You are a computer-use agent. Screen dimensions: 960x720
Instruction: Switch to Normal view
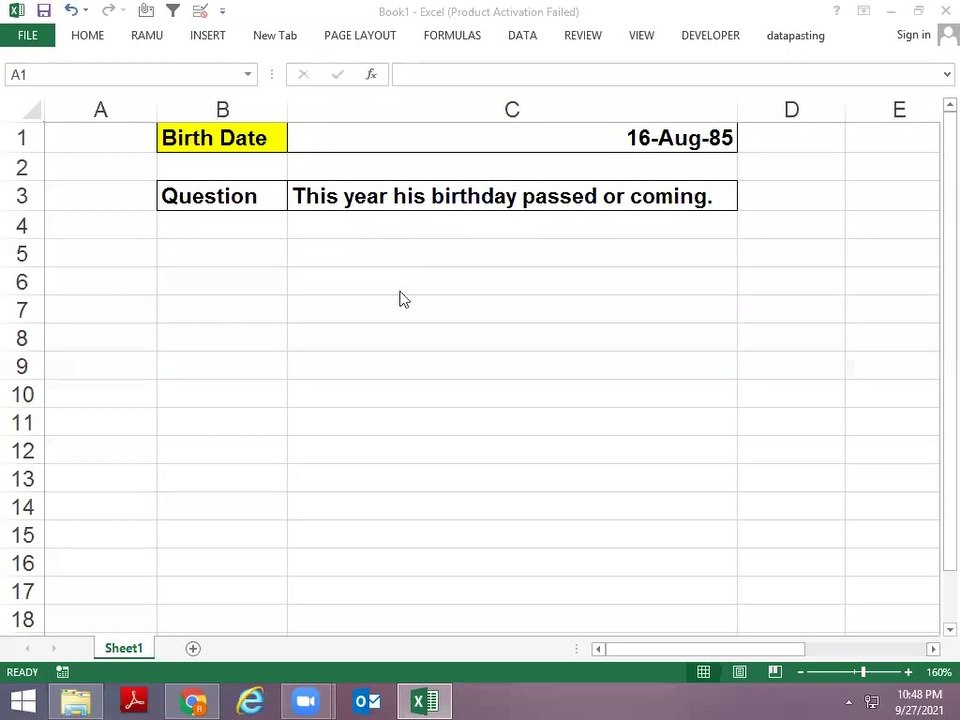coord(703,672)
